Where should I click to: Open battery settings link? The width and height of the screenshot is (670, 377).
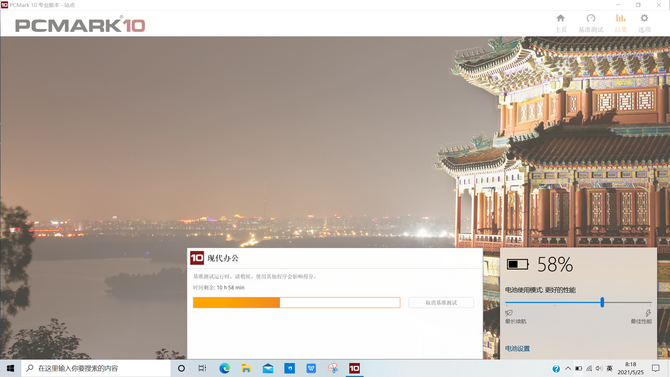(517, 349)
